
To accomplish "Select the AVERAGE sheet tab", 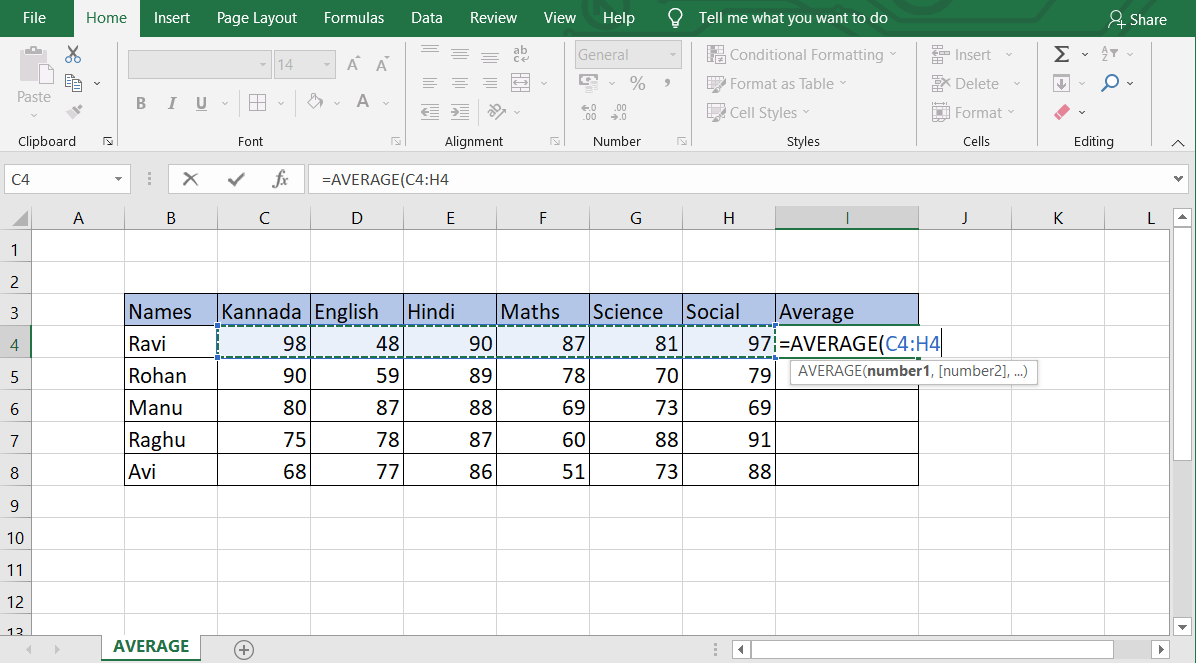I will click(x=150, y=646).
